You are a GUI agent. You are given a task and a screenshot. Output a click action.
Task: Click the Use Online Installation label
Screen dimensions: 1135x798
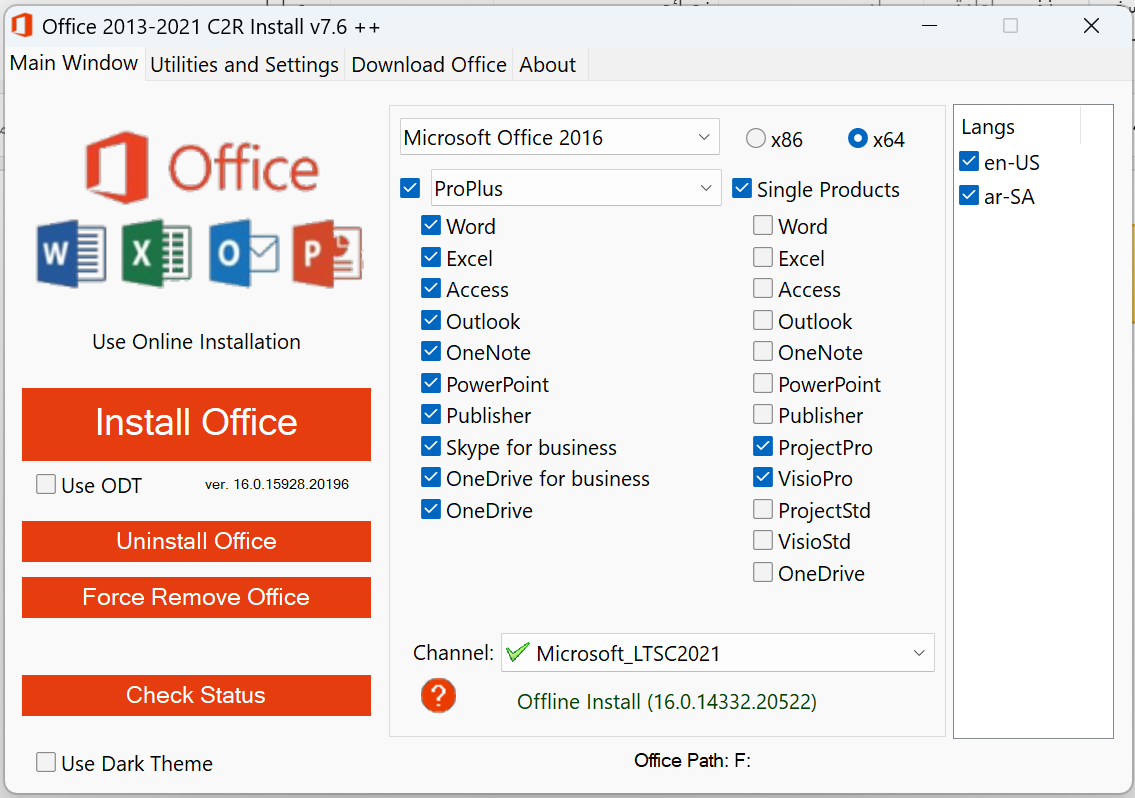(x=196, y=342)
